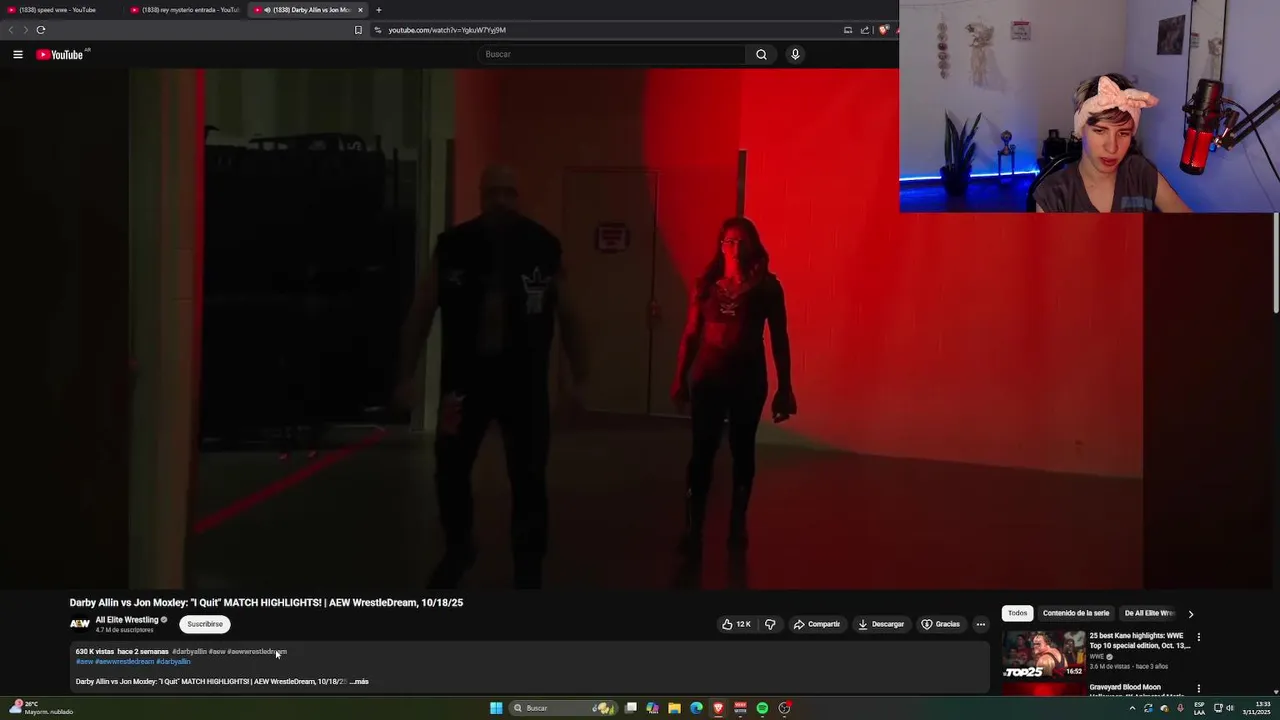
Task: Open the weather widget showing 26°C
Action: coord(40,708)
